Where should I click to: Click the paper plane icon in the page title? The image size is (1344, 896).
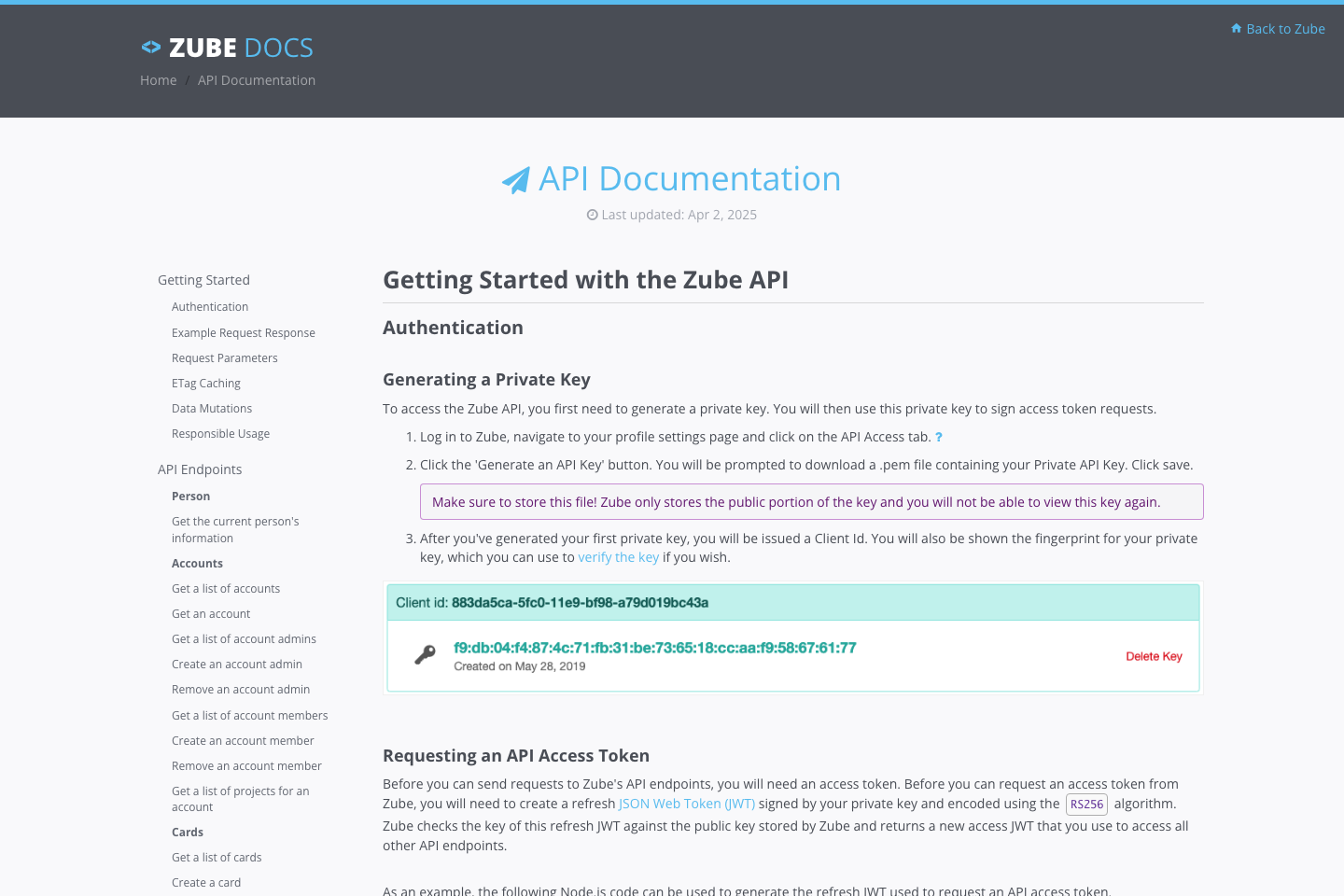pyautogui.click(x=515, y=178)
